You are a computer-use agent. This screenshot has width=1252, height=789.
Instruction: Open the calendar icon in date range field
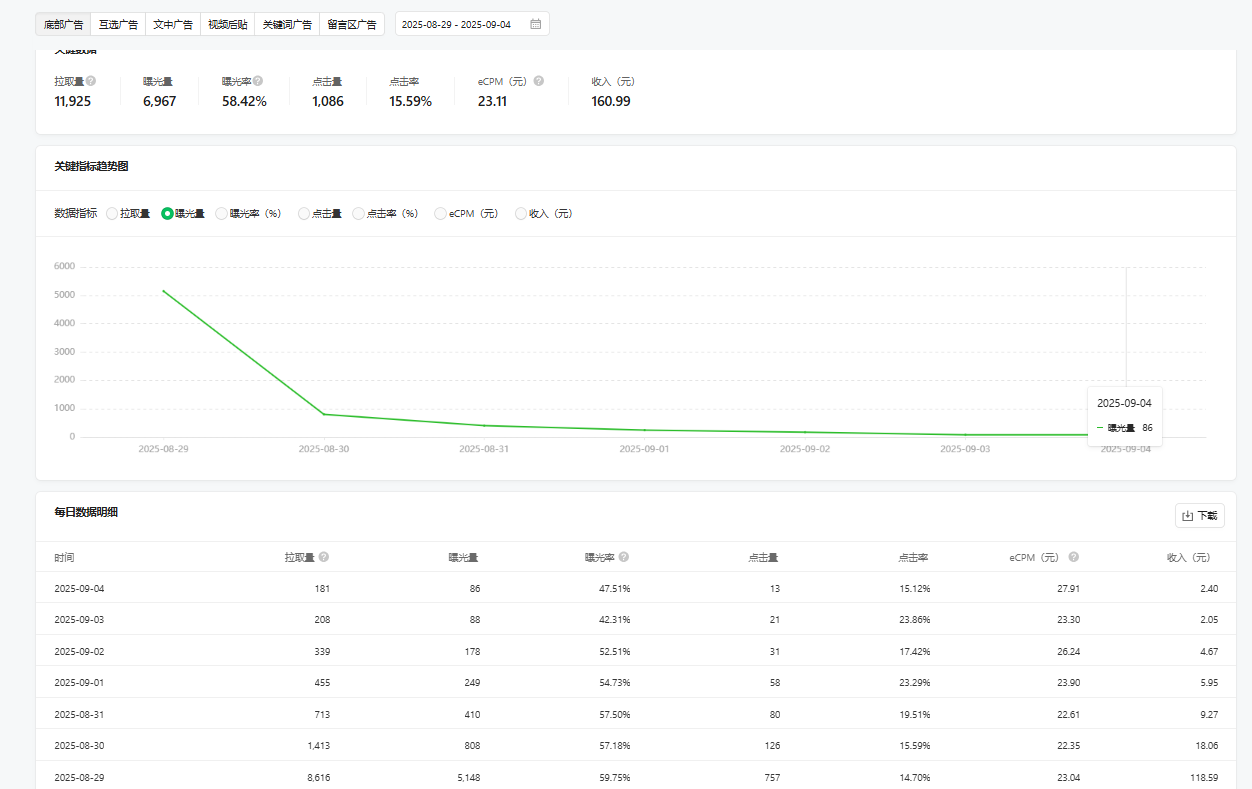[535, 24]
